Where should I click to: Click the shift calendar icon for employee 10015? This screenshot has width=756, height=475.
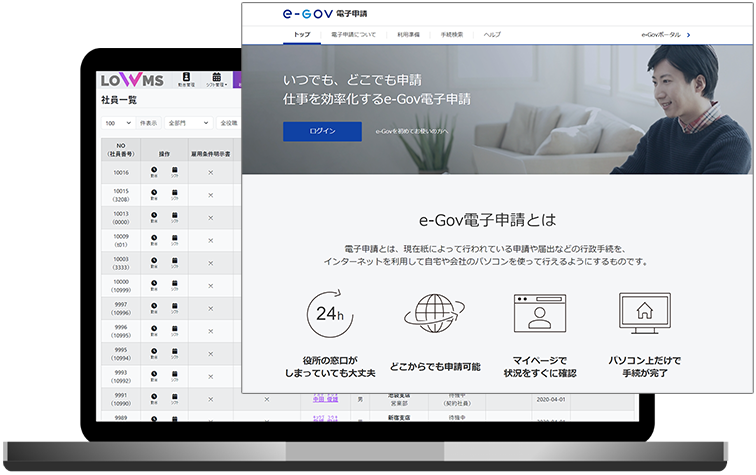[175, 194]
